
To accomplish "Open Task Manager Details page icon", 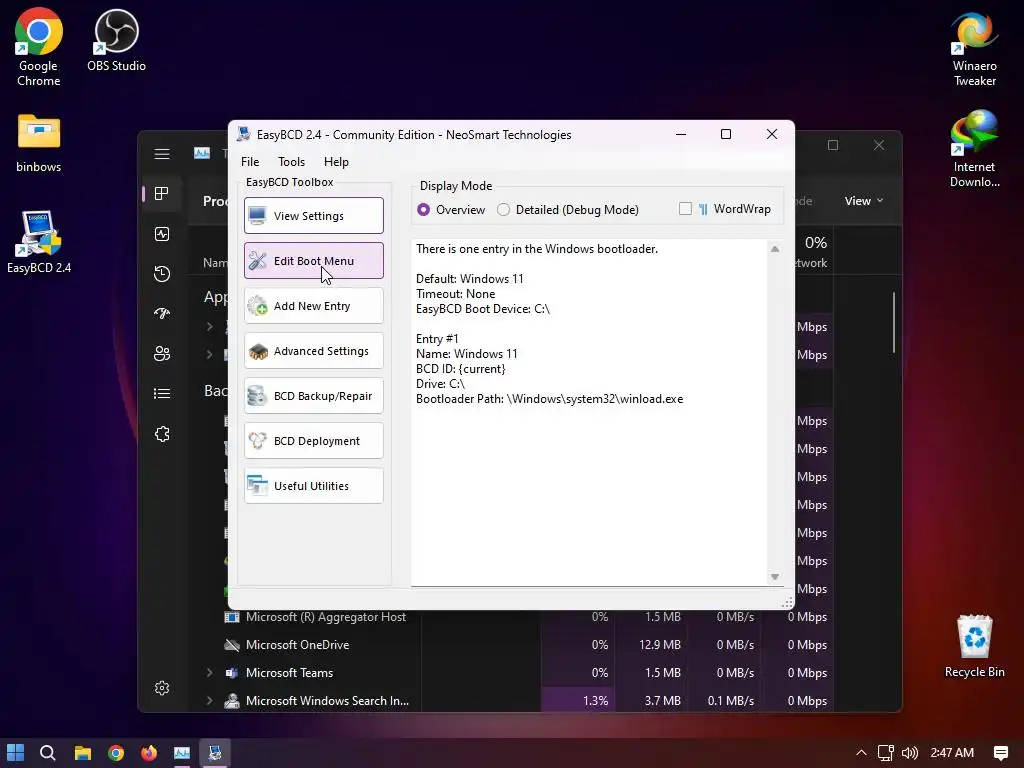I will 162,394.
